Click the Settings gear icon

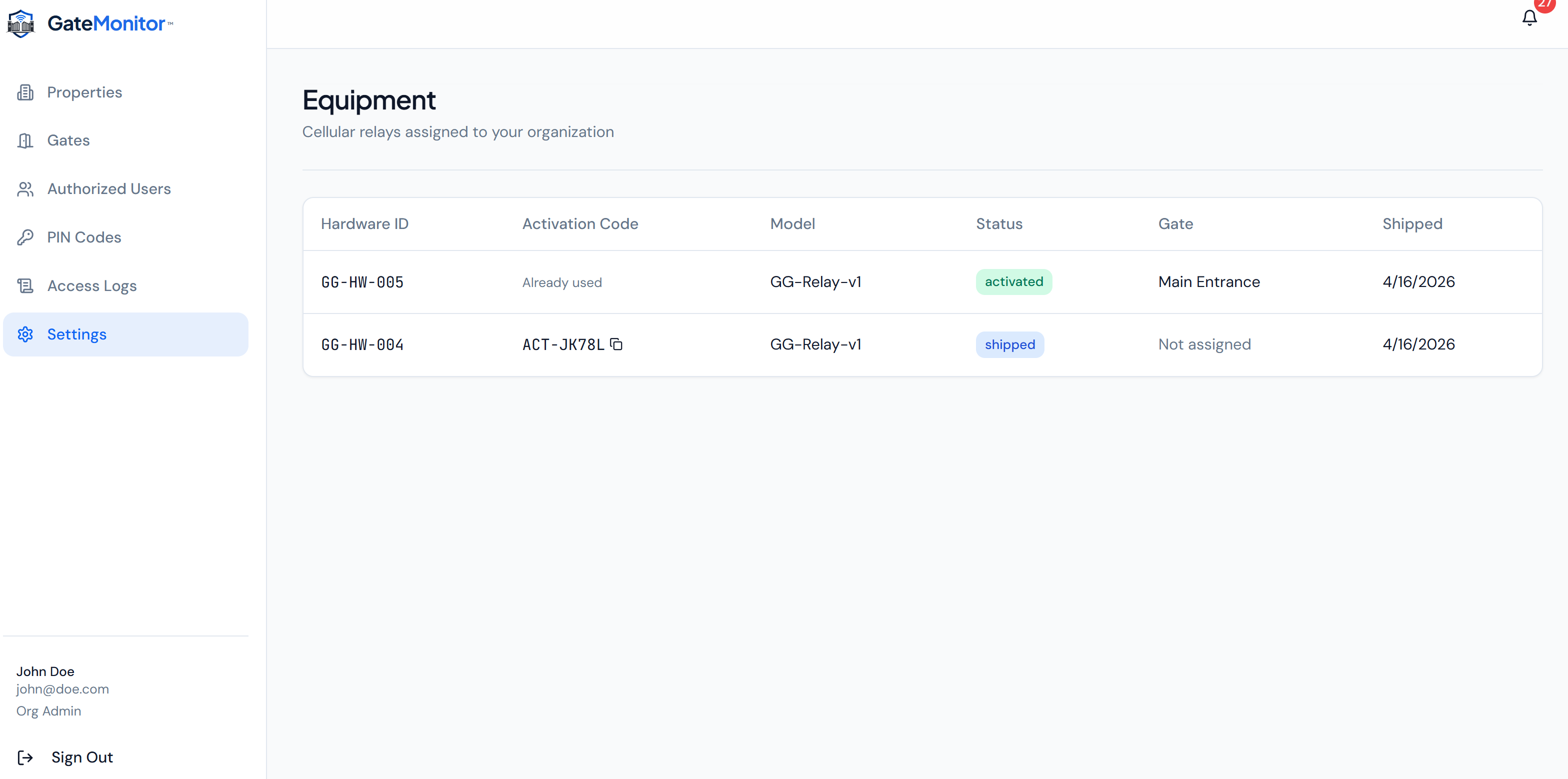click(25, 334)
